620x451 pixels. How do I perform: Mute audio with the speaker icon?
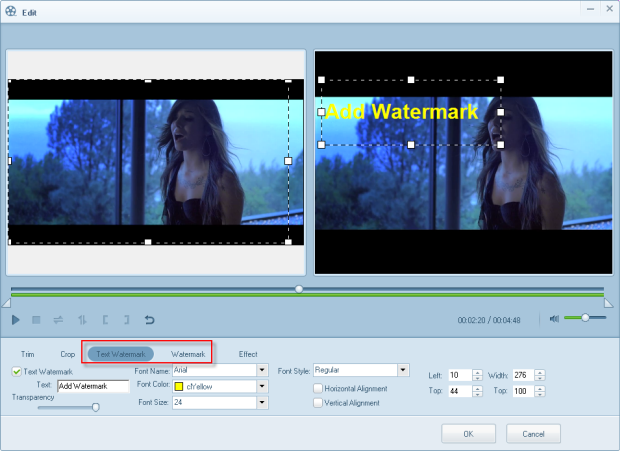[553, 319]
